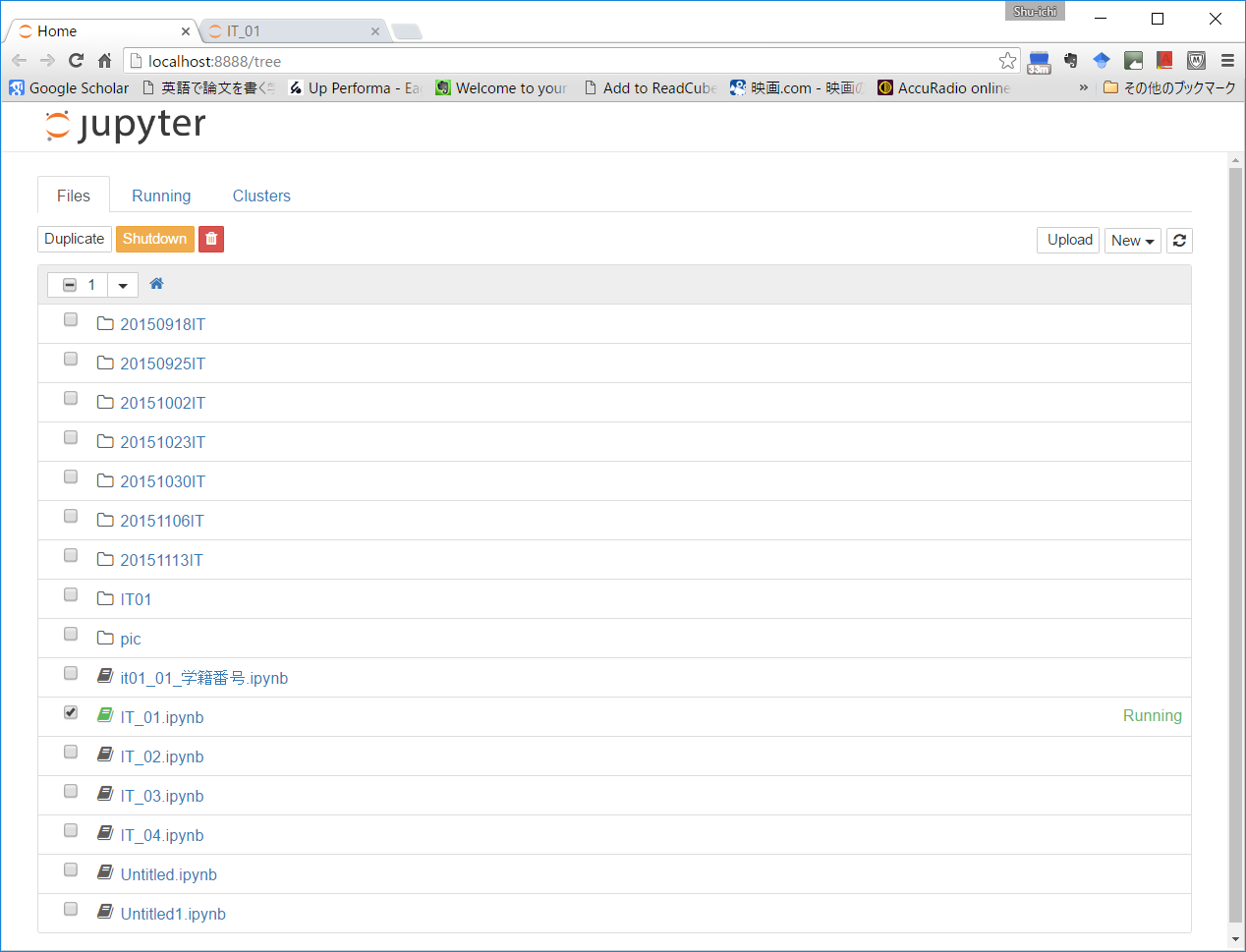Click the refresh notebook list icon
1246x952 pixels.
[x=1179, y=241]
